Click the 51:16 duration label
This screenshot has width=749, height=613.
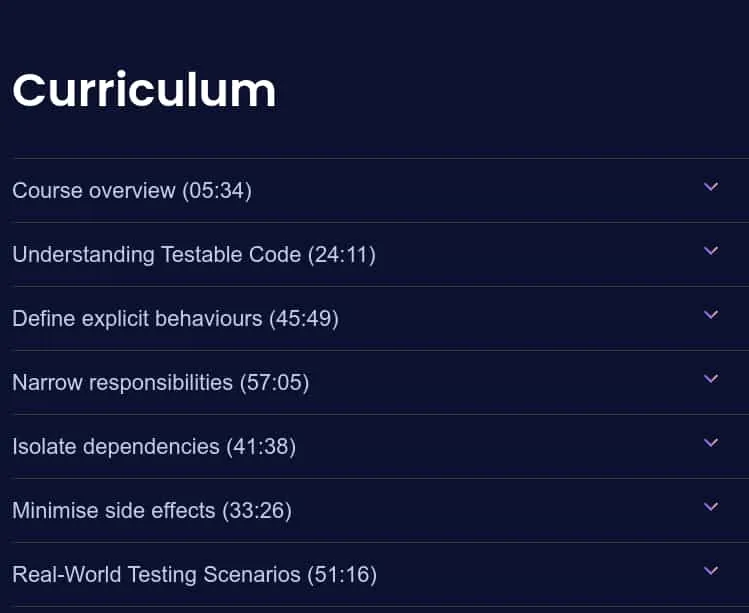(x=342, y=575)
